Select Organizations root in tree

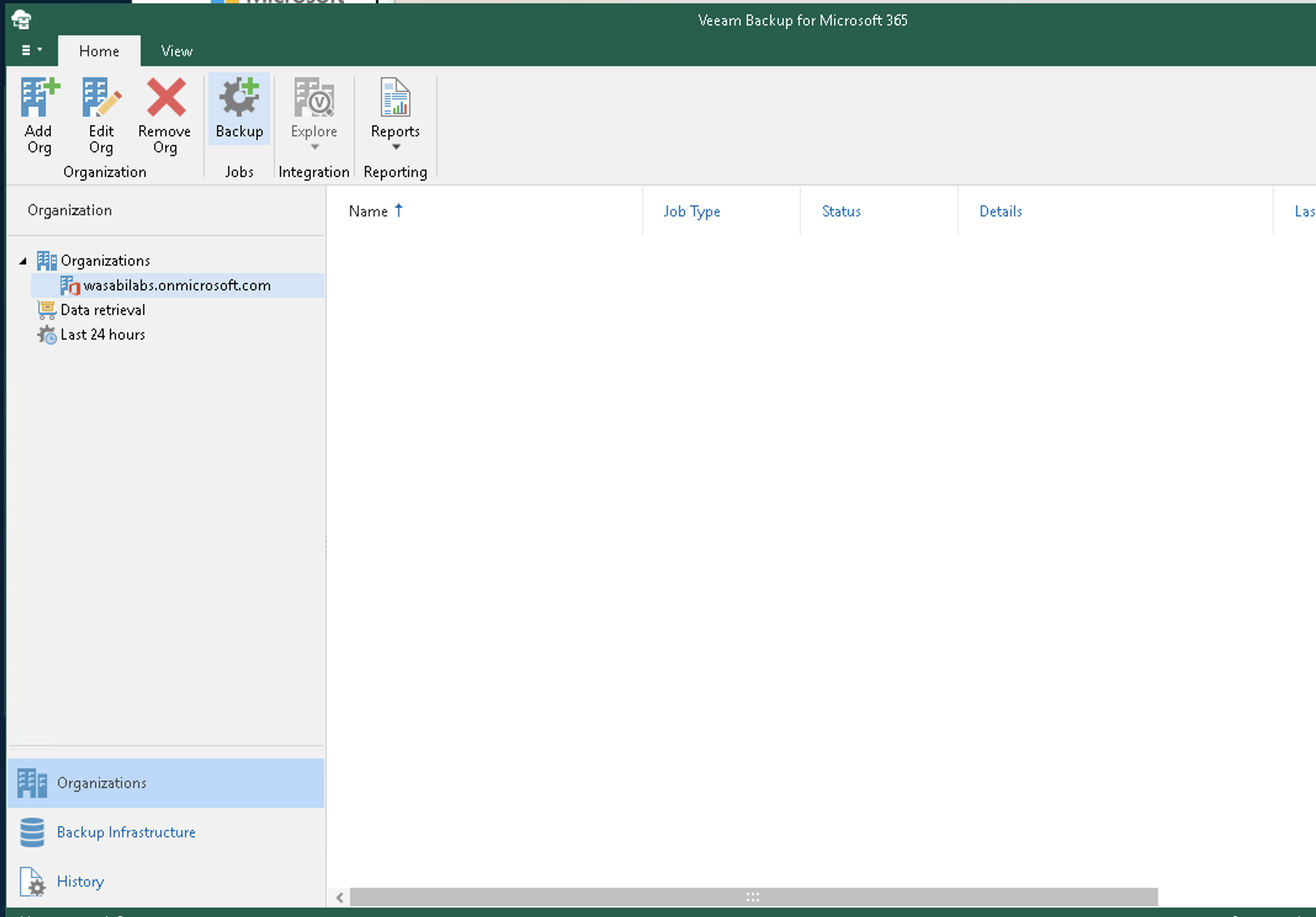[x=105, y=261]
